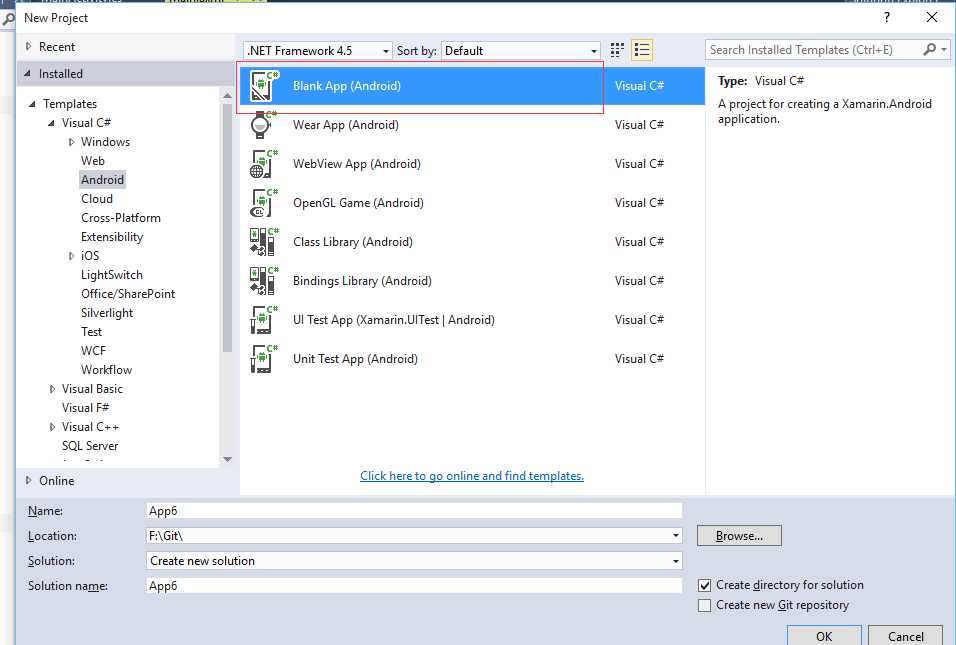Screen dimensions: 956x645
Task: Toggle Create directory for solution checkbox
Action: (x=704, y=585)
